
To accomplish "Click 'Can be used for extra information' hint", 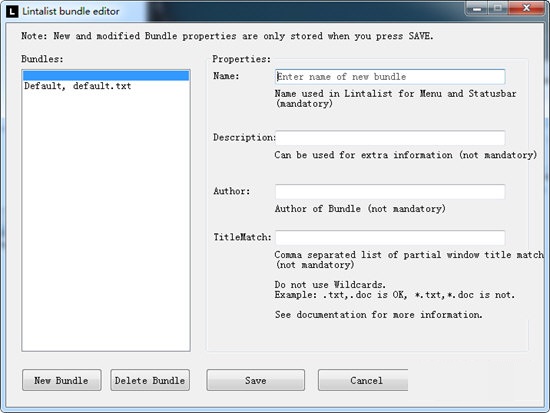I will [x=406, y=155].
